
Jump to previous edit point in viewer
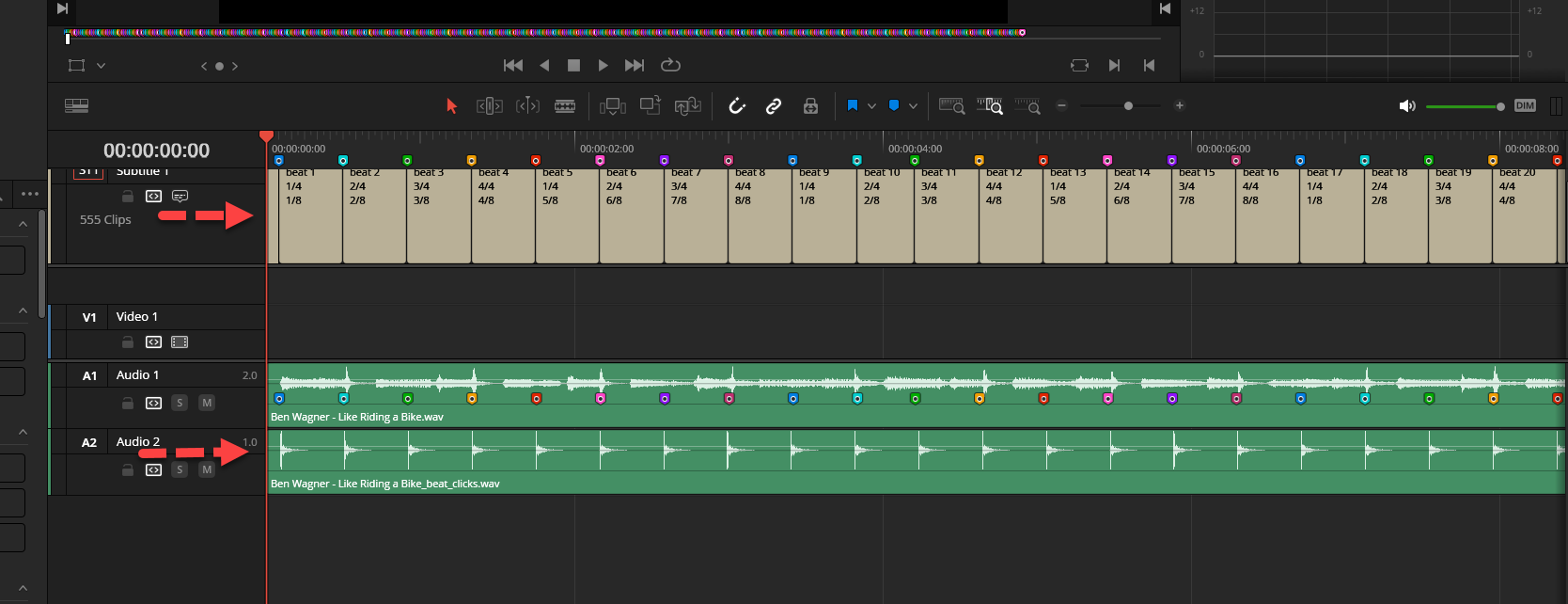coord(1149,65)
